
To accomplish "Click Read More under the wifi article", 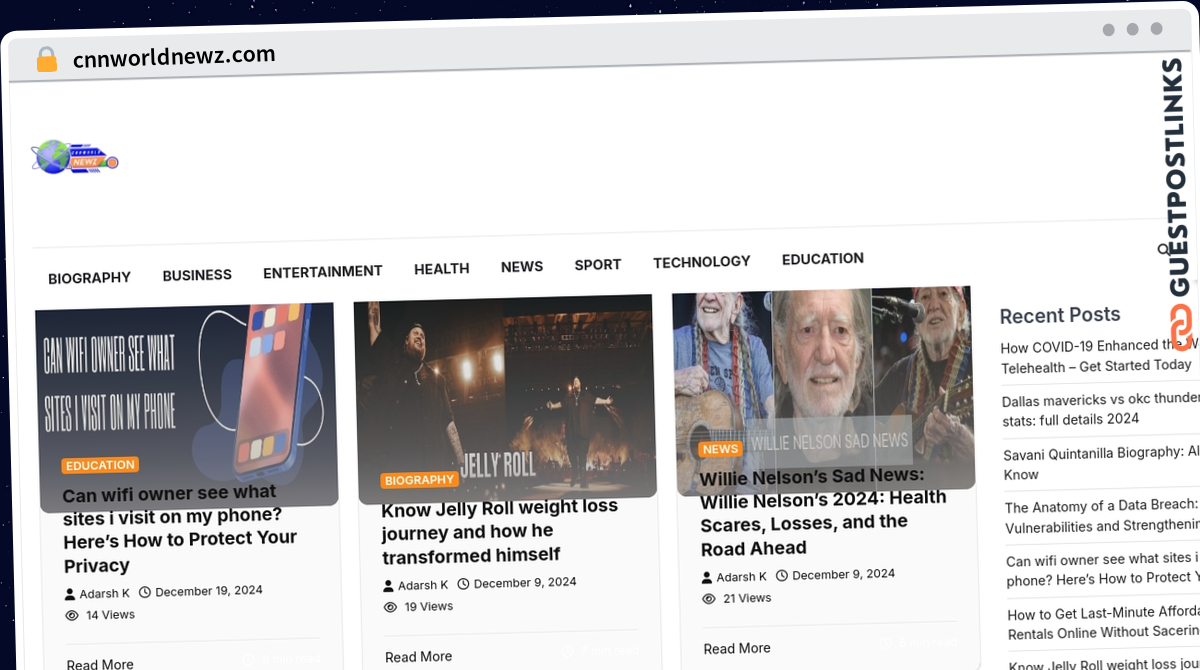I will coord(100,664).
